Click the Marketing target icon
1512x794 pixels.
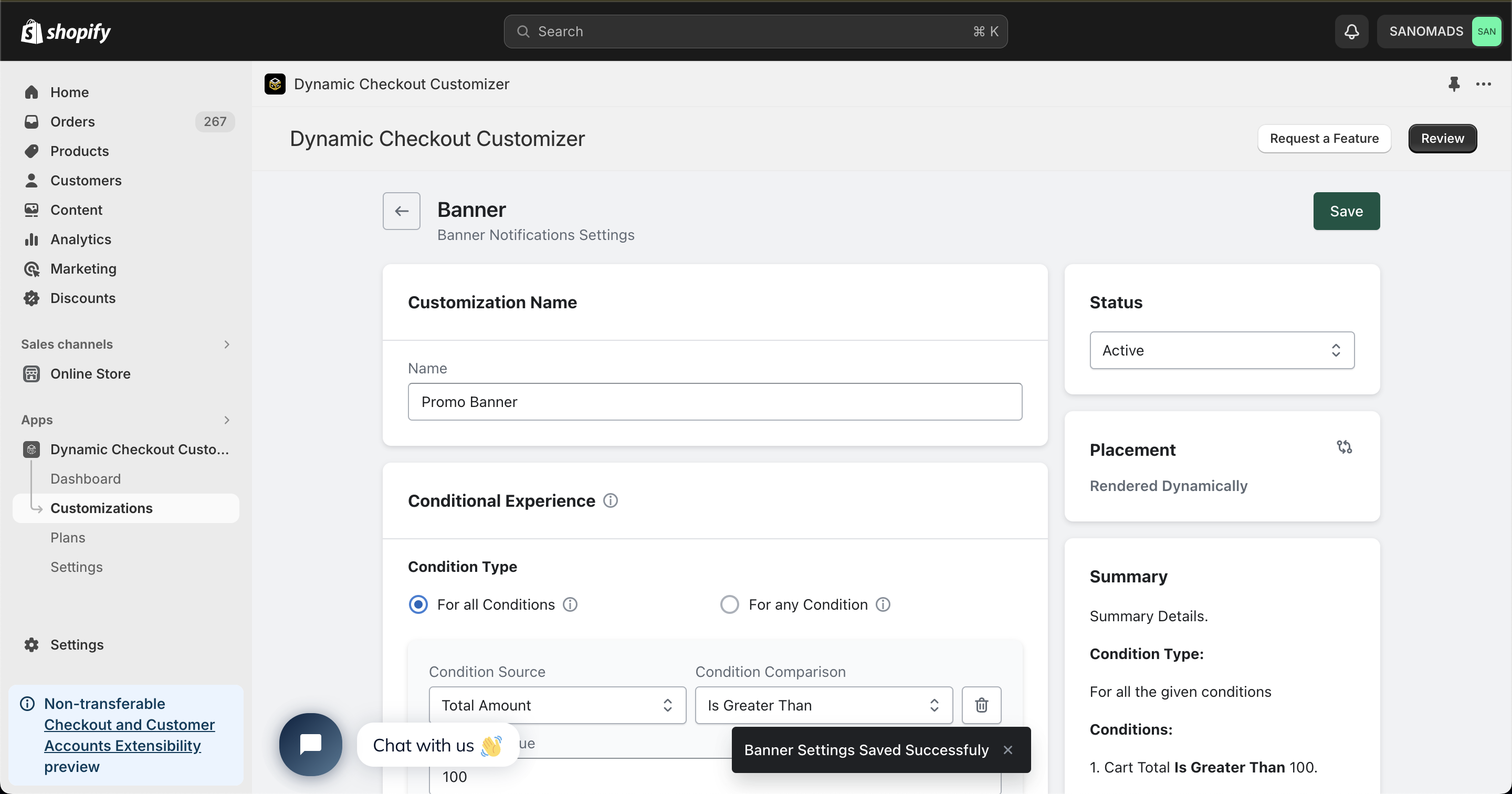pos(31,268)
